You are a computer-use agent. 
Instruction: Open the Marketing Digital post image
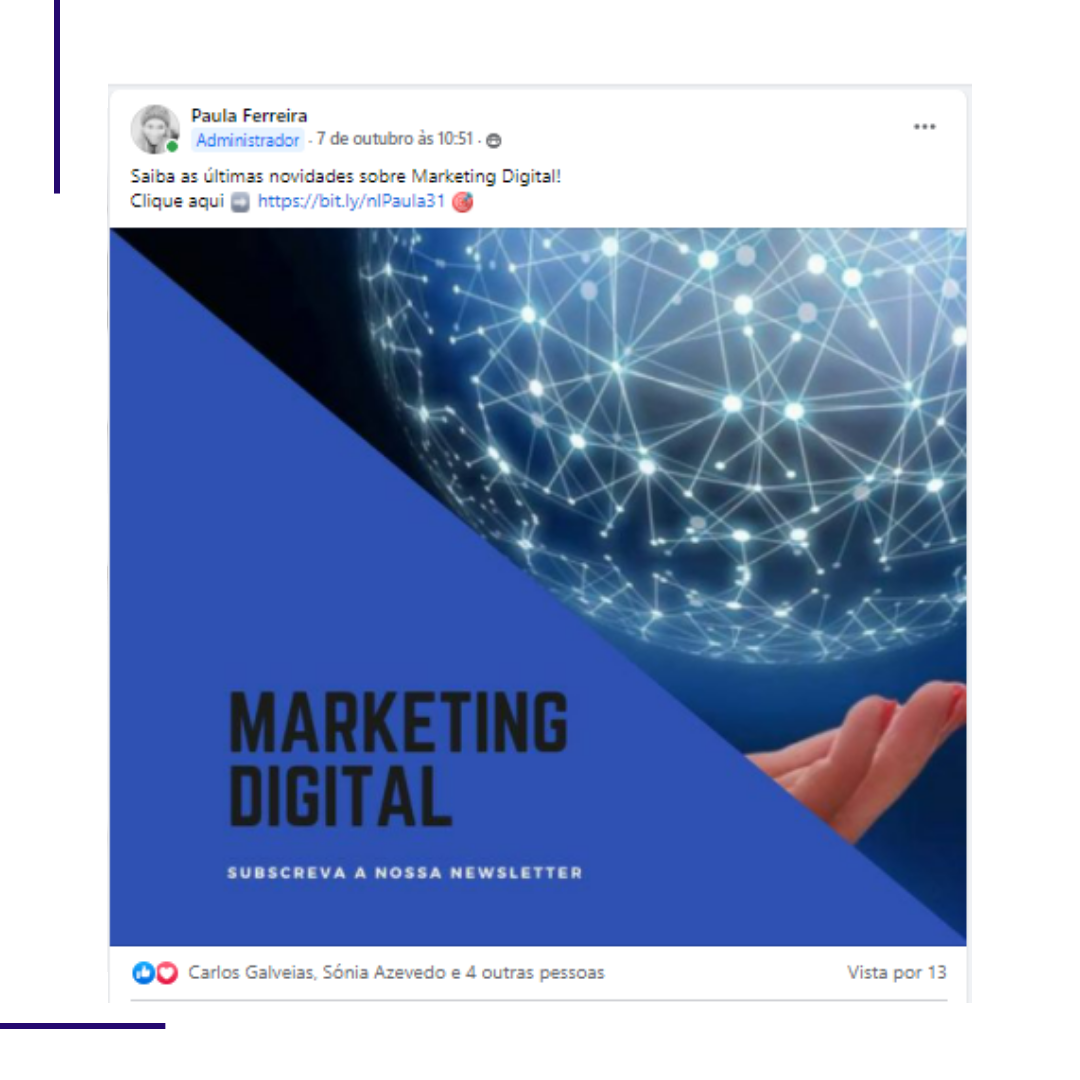tap(537, 587)
